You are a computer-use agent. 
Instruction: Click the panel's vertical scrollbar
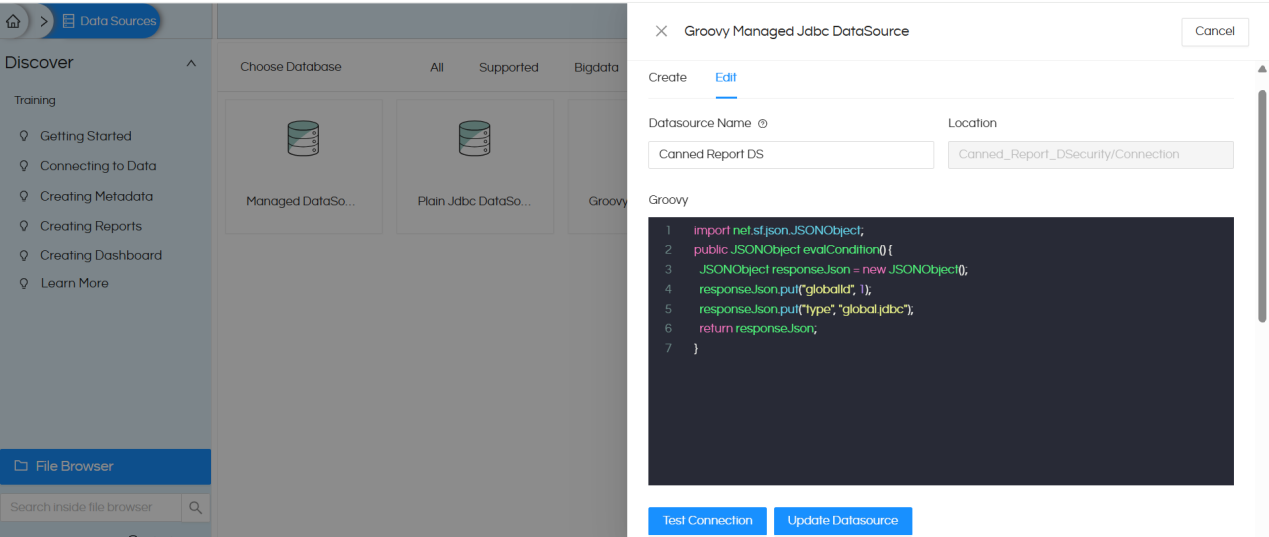tap(1261, 200)
